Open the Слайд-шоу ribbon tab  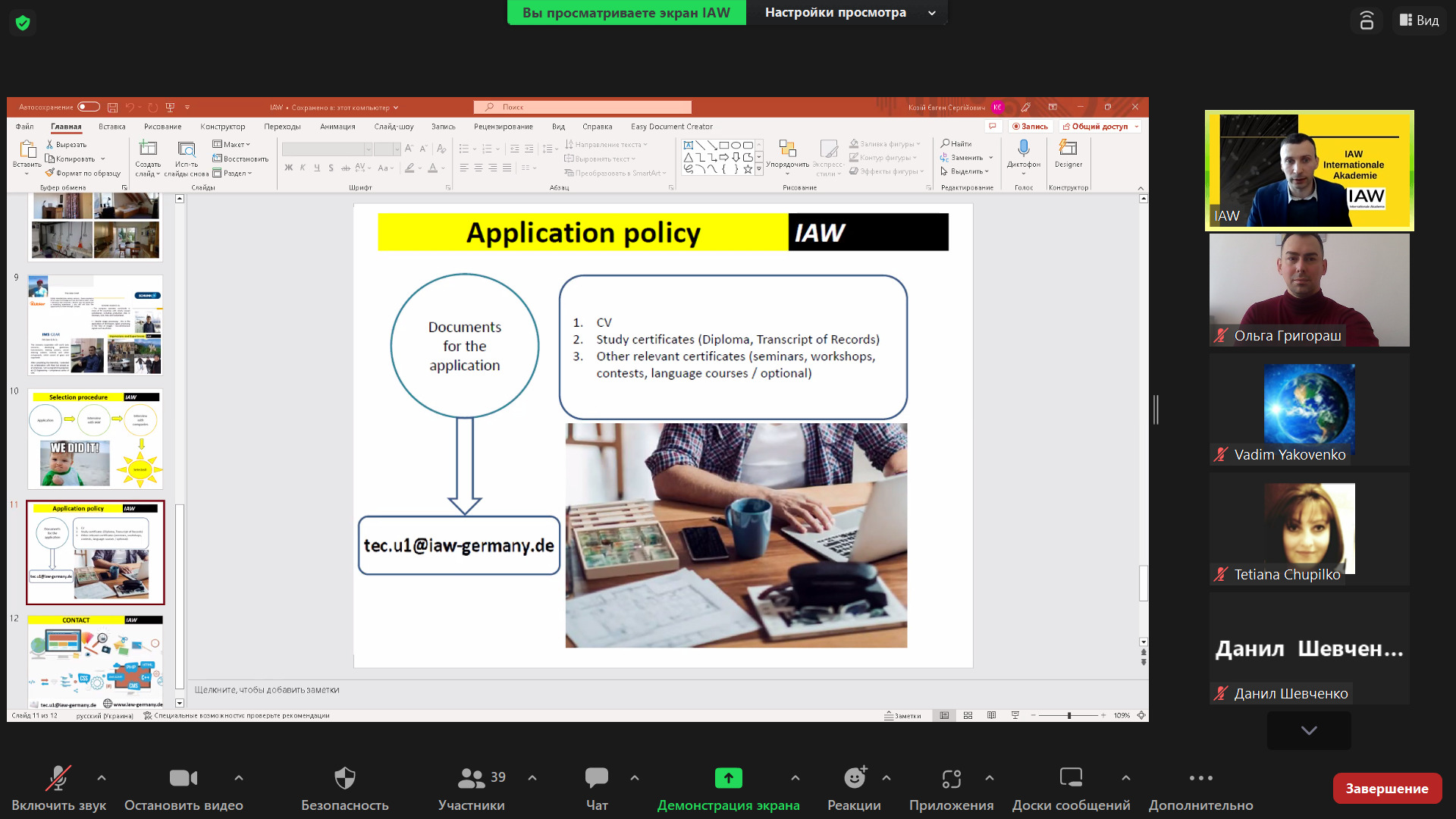click(394, 127)
